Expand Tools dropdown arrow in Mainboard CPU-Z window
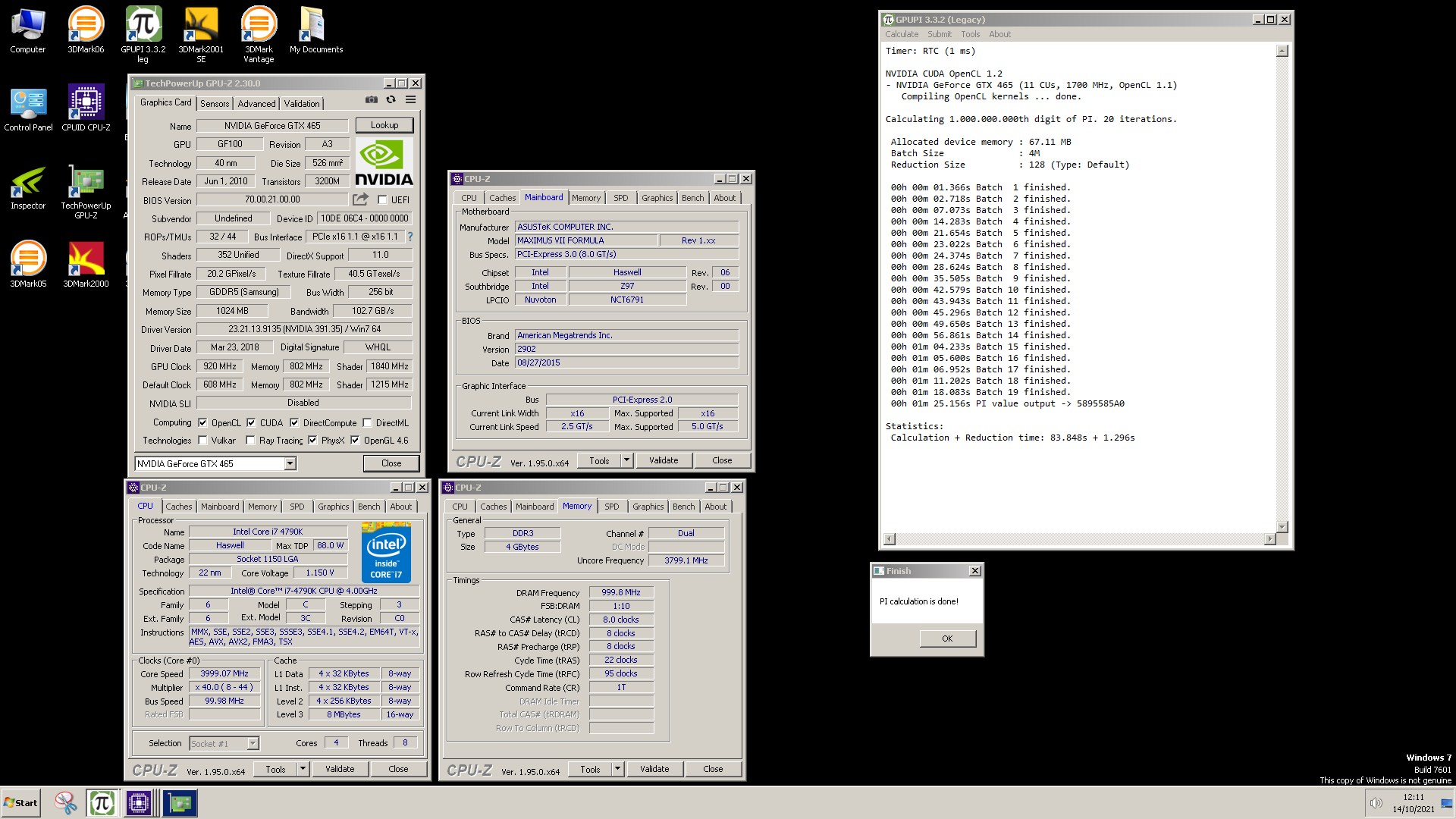 pyautogui.click(x=626, y=460)
